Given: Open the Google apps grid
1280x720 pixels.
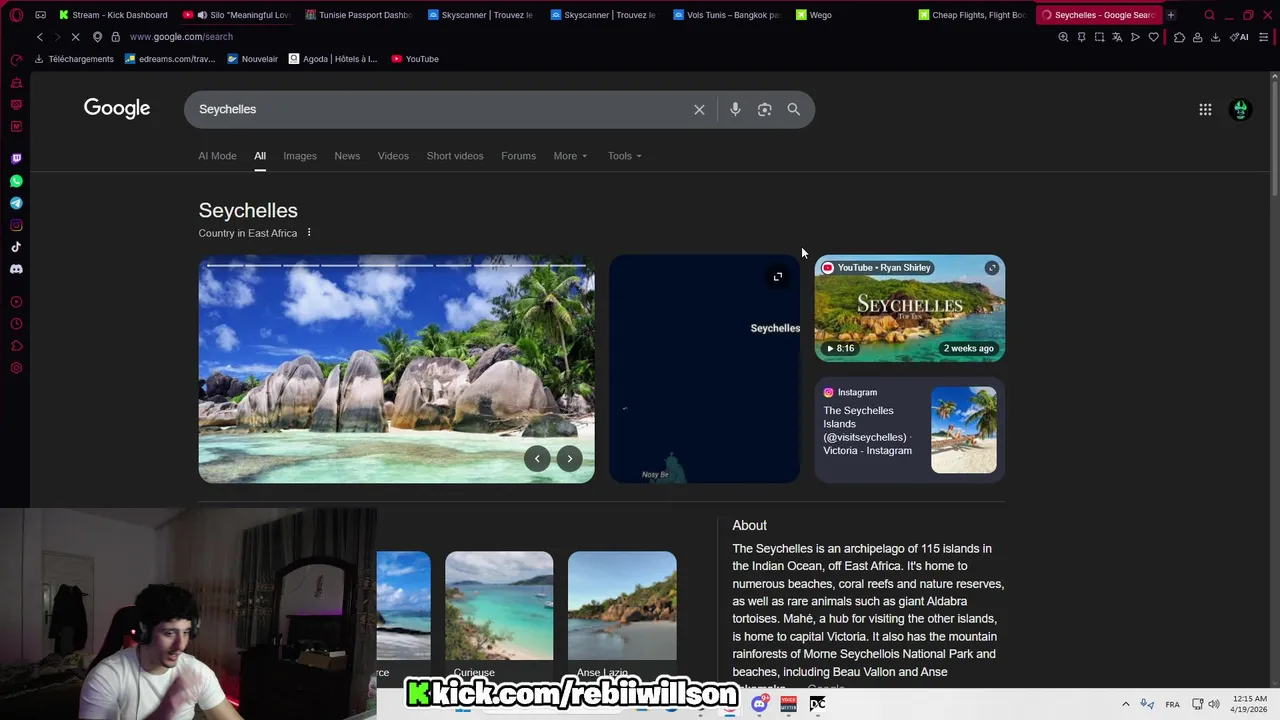Looking at the screenshot, I should [1205, 110].
